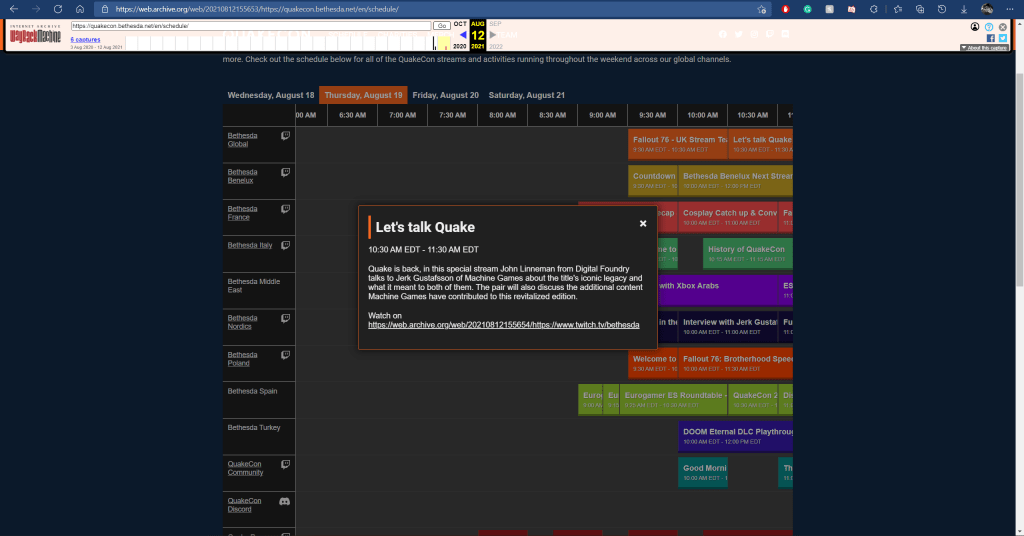Open Discord icon beside QuakeCon Discord
This screenshot has width=1024, height=536.
click(285, 501)
